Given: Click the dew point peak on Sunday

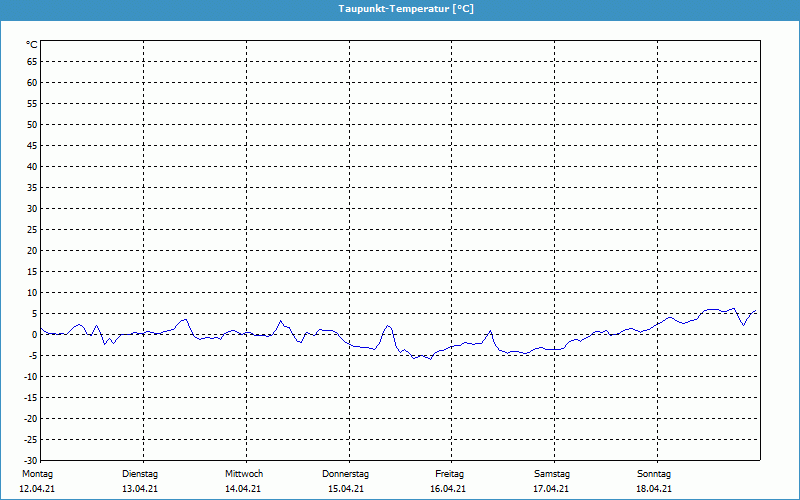Looking at the screenshot, I should [734, 308].
